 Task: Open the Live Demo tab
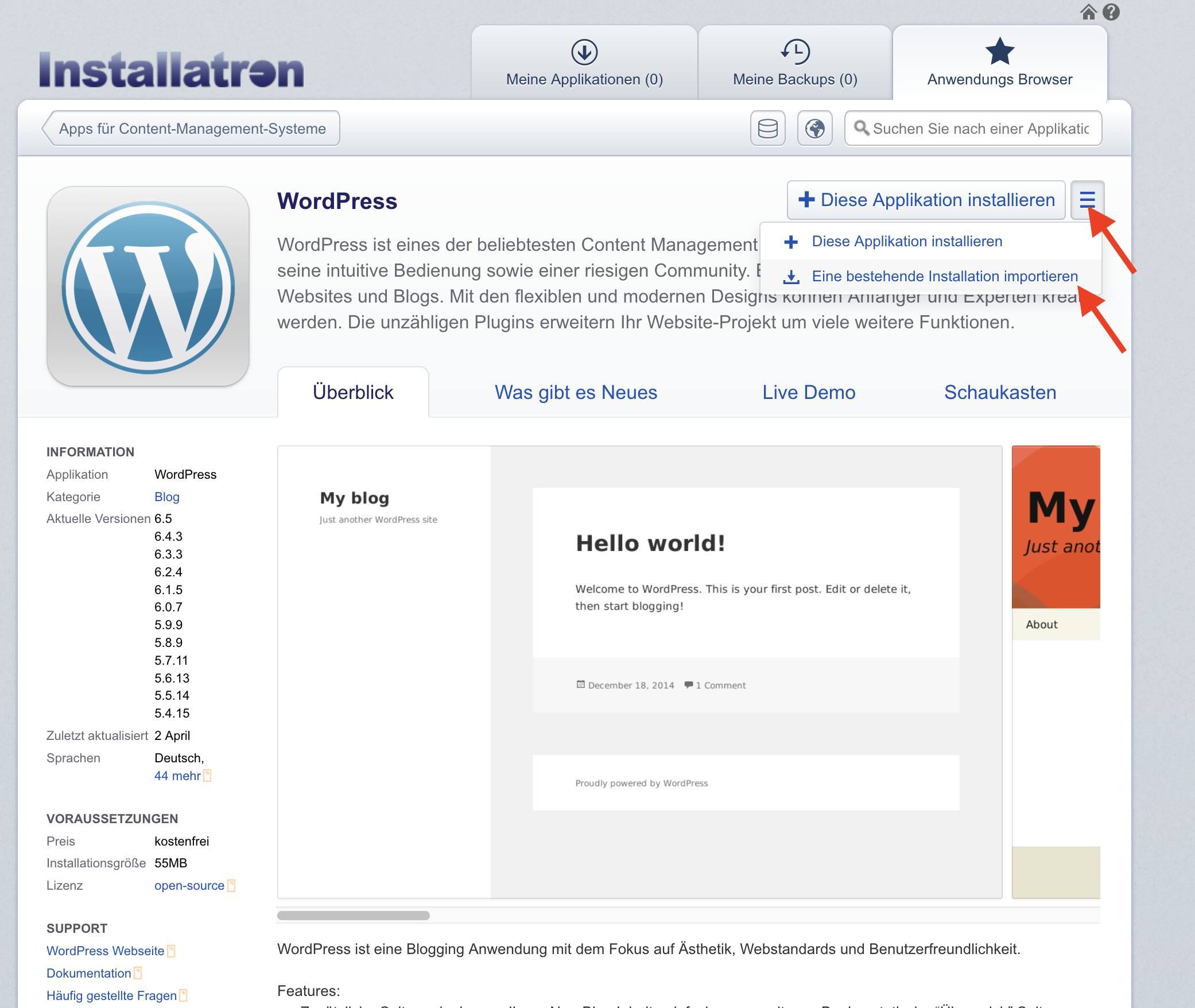[x=809, y=393]
